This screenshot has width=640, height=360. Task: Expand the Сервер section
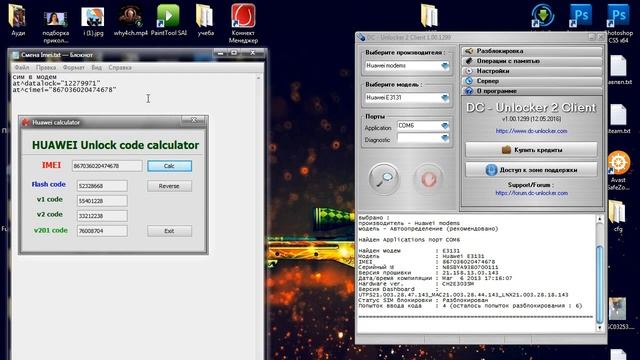[x=532, y=81]
